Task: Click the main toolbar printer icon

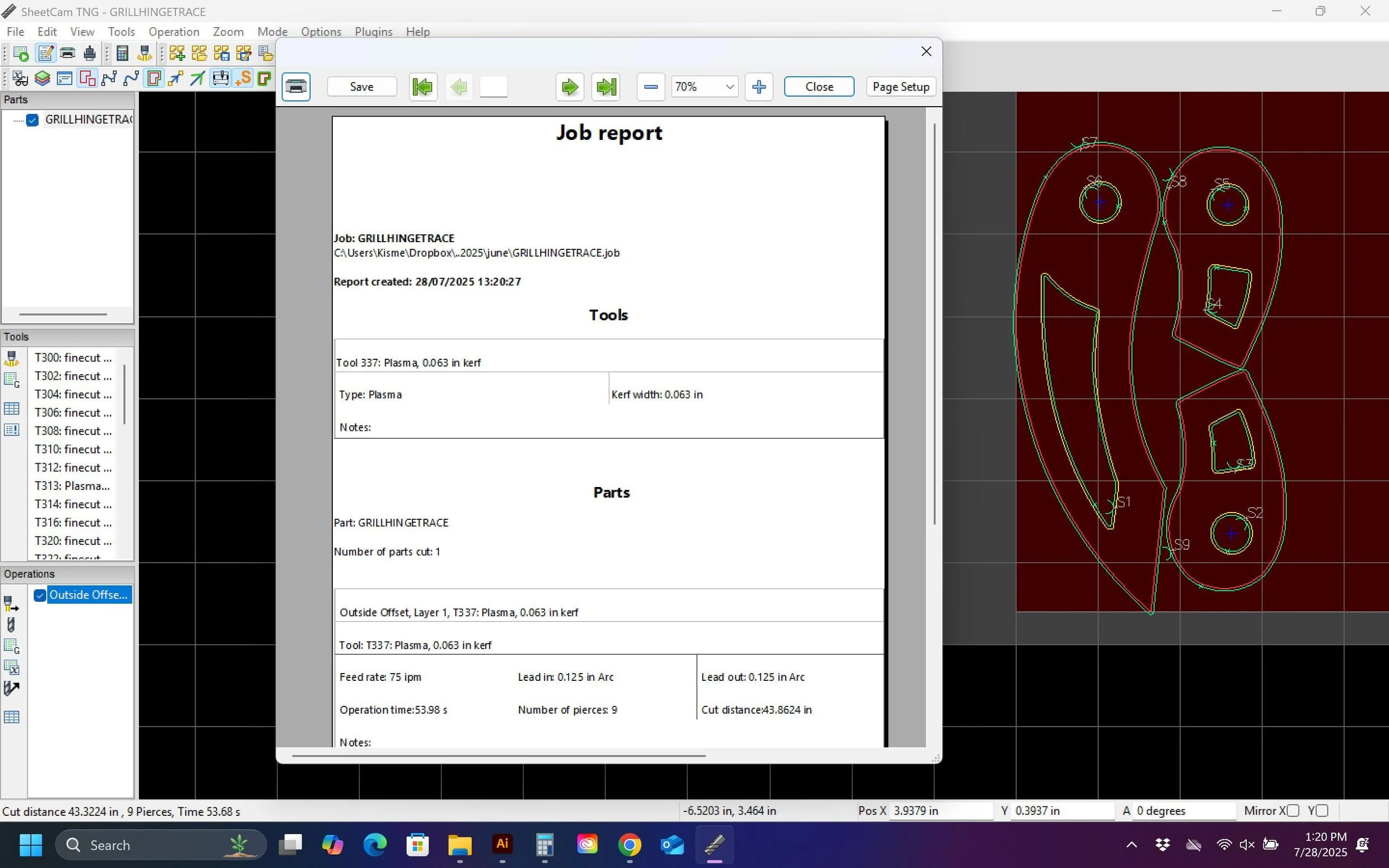Action: pyautogui.click(x=67, y=53)
